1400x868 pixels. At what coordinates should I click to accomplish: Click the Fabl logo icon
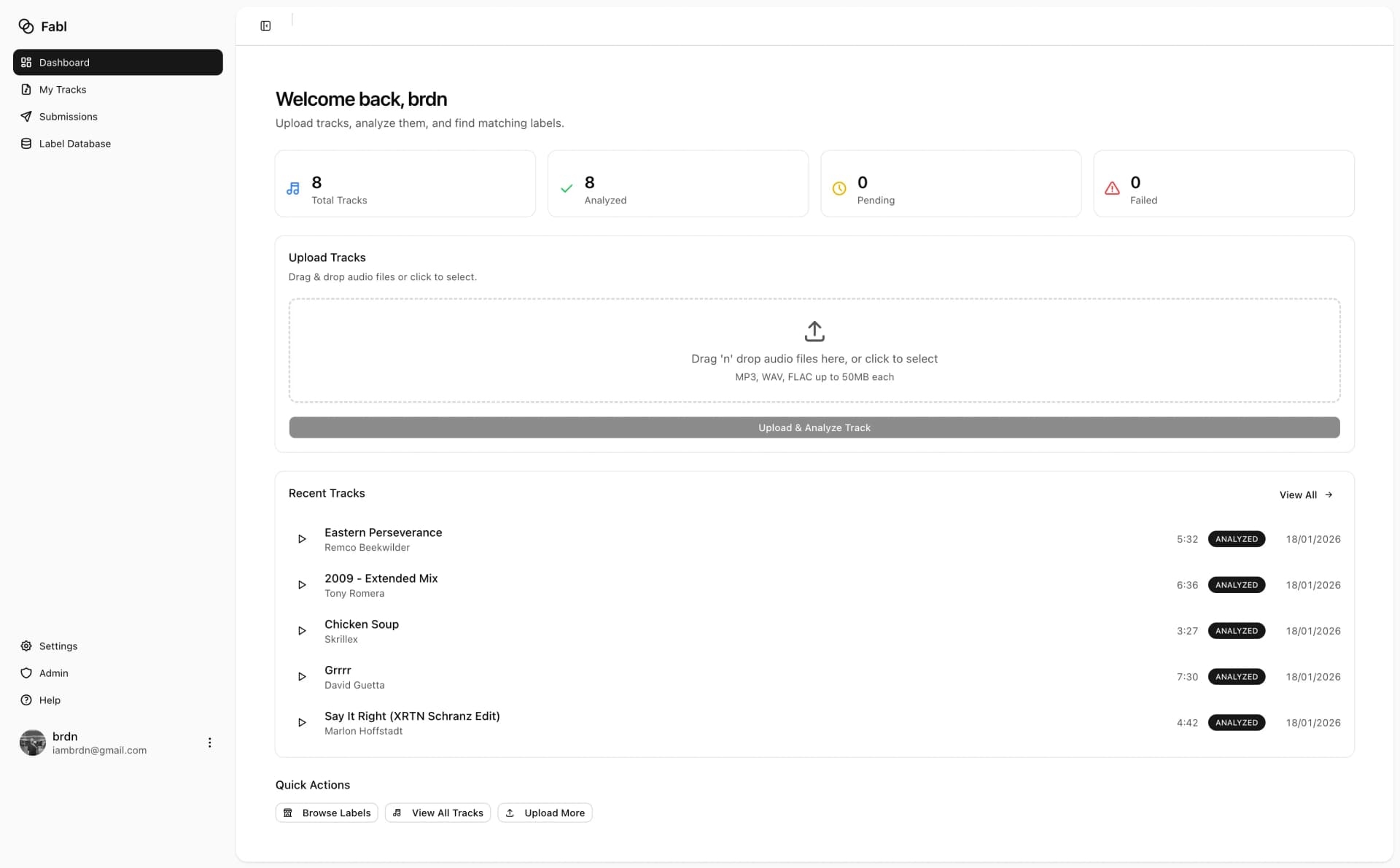tap(26, 26)
